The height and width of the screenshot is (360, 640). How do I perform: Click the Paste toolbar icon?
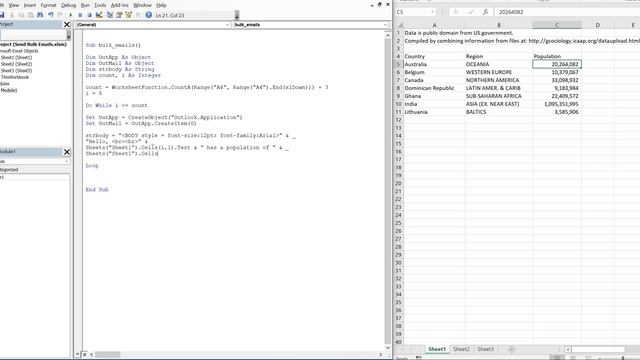(31, 15)
